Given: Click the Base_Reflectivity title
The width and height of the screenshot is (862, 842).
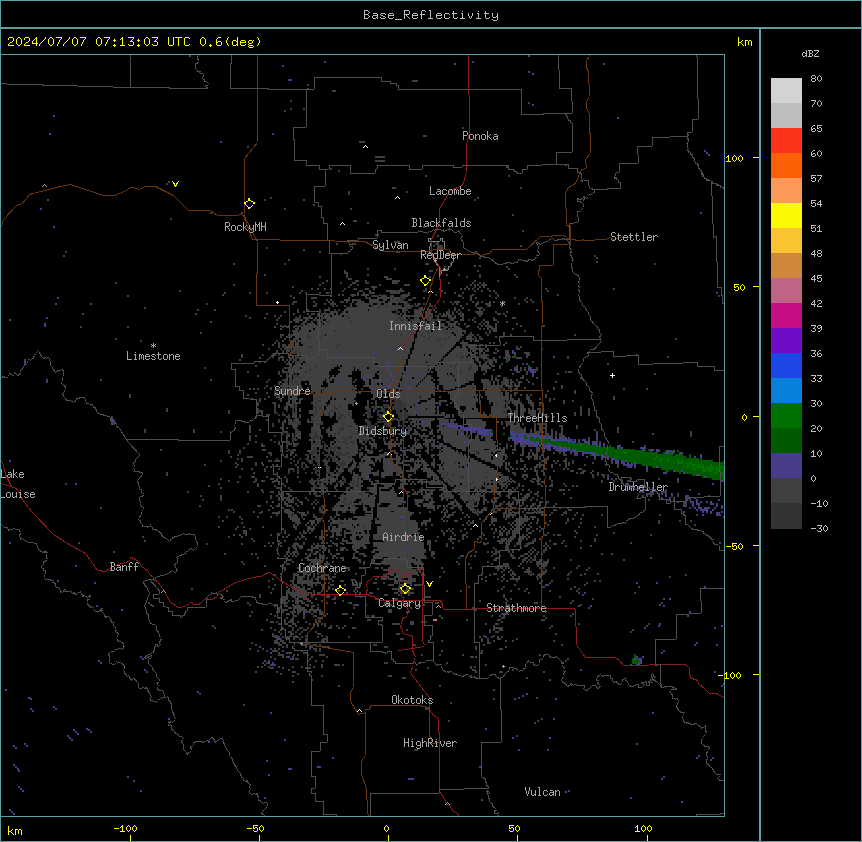Looking at the screenshot, I should [x=431, y=15].
